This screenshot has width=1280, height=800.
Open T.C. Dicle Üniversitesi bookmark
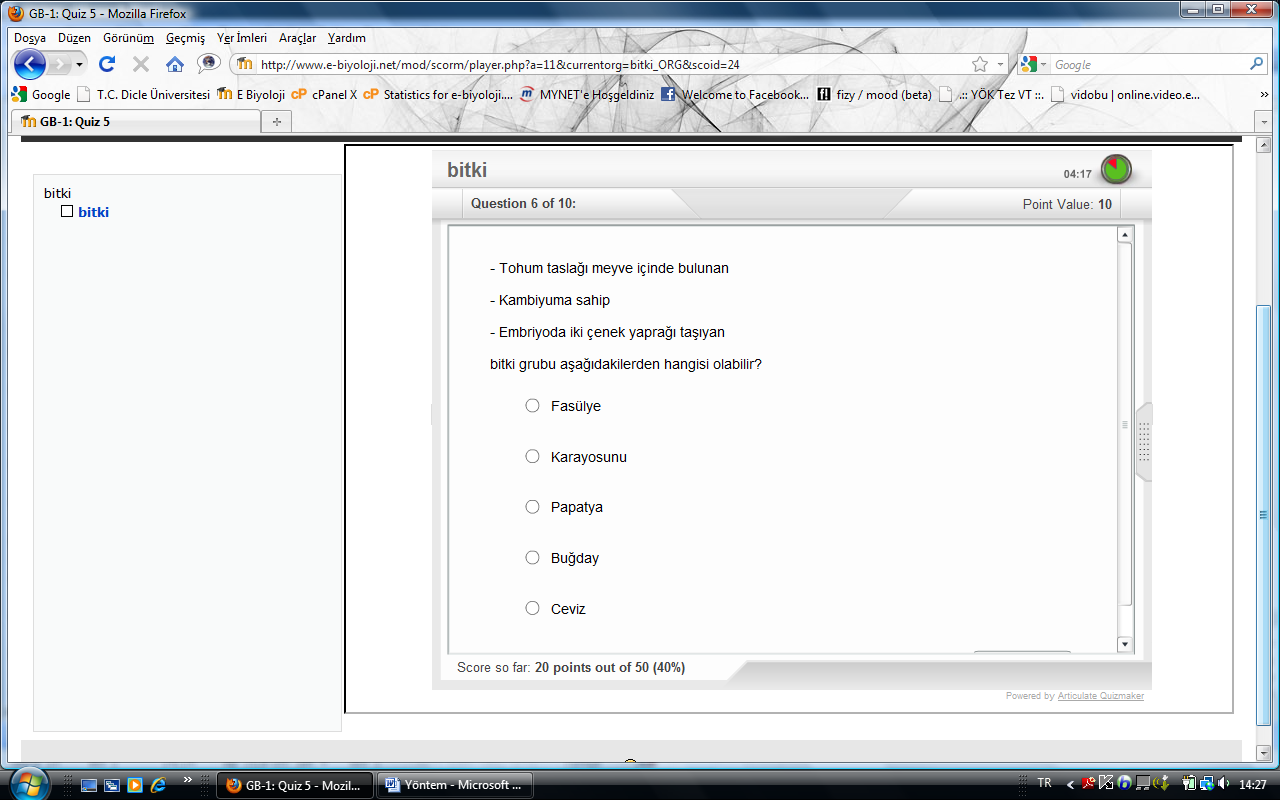(x=142, y=95)
